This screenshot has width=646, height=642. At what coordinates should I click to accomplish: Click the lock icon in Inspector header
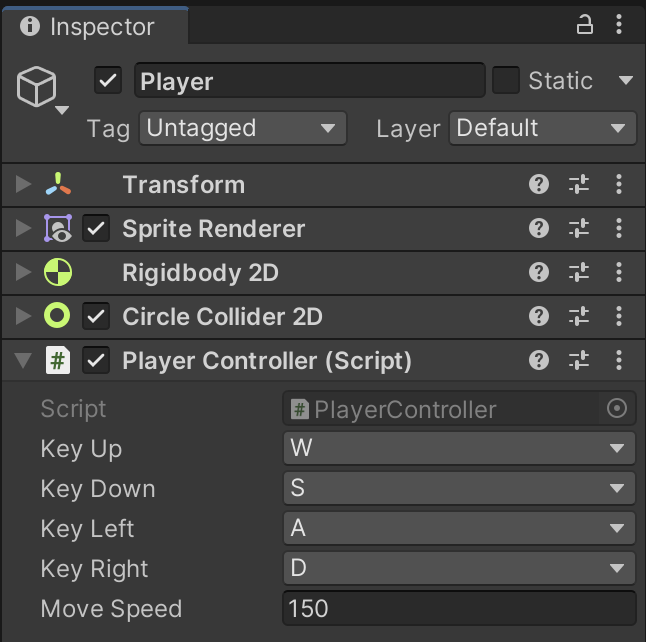point(585,26)
